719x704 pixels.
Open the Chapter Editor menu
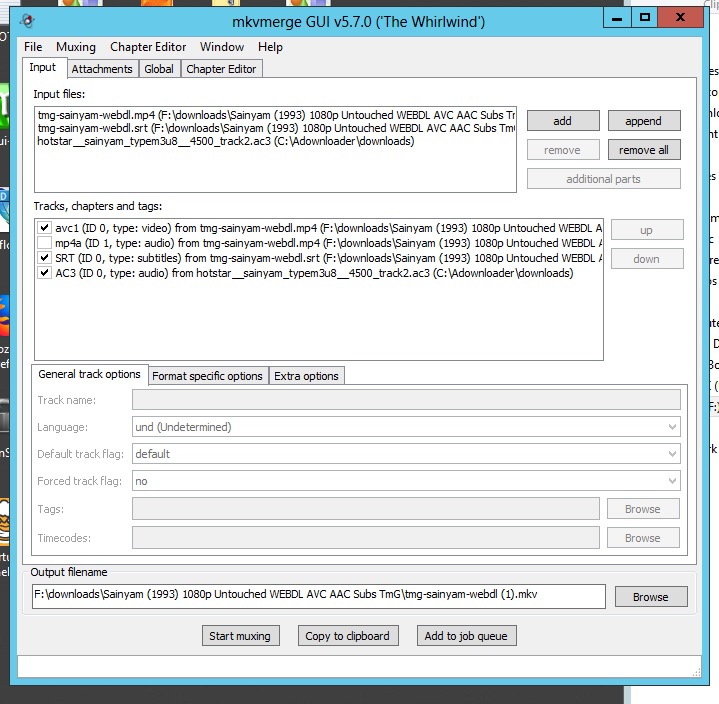(x=148, y=47)
